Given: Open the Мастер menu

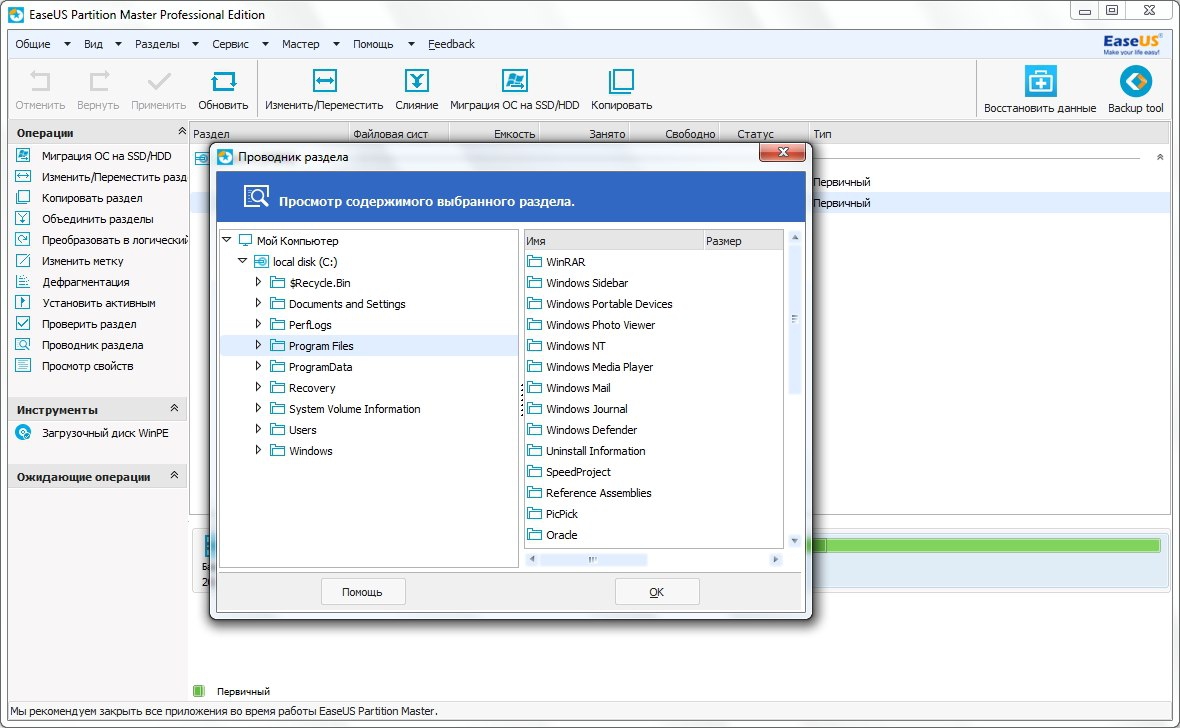Looking at the screenshot, I should 310,44.
